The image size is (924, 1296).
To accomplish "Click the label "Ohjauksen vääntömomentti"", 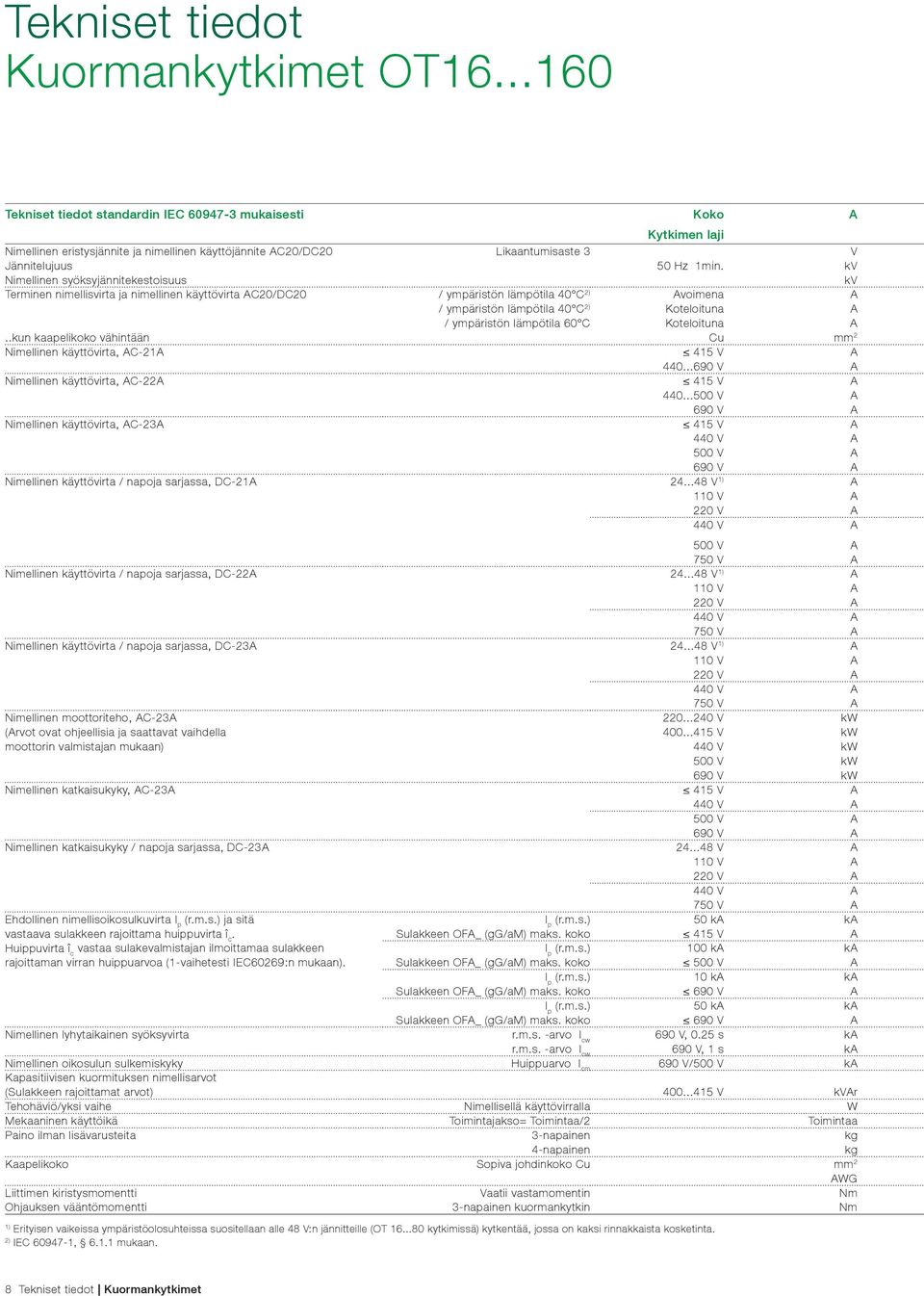I will 76,1207.
